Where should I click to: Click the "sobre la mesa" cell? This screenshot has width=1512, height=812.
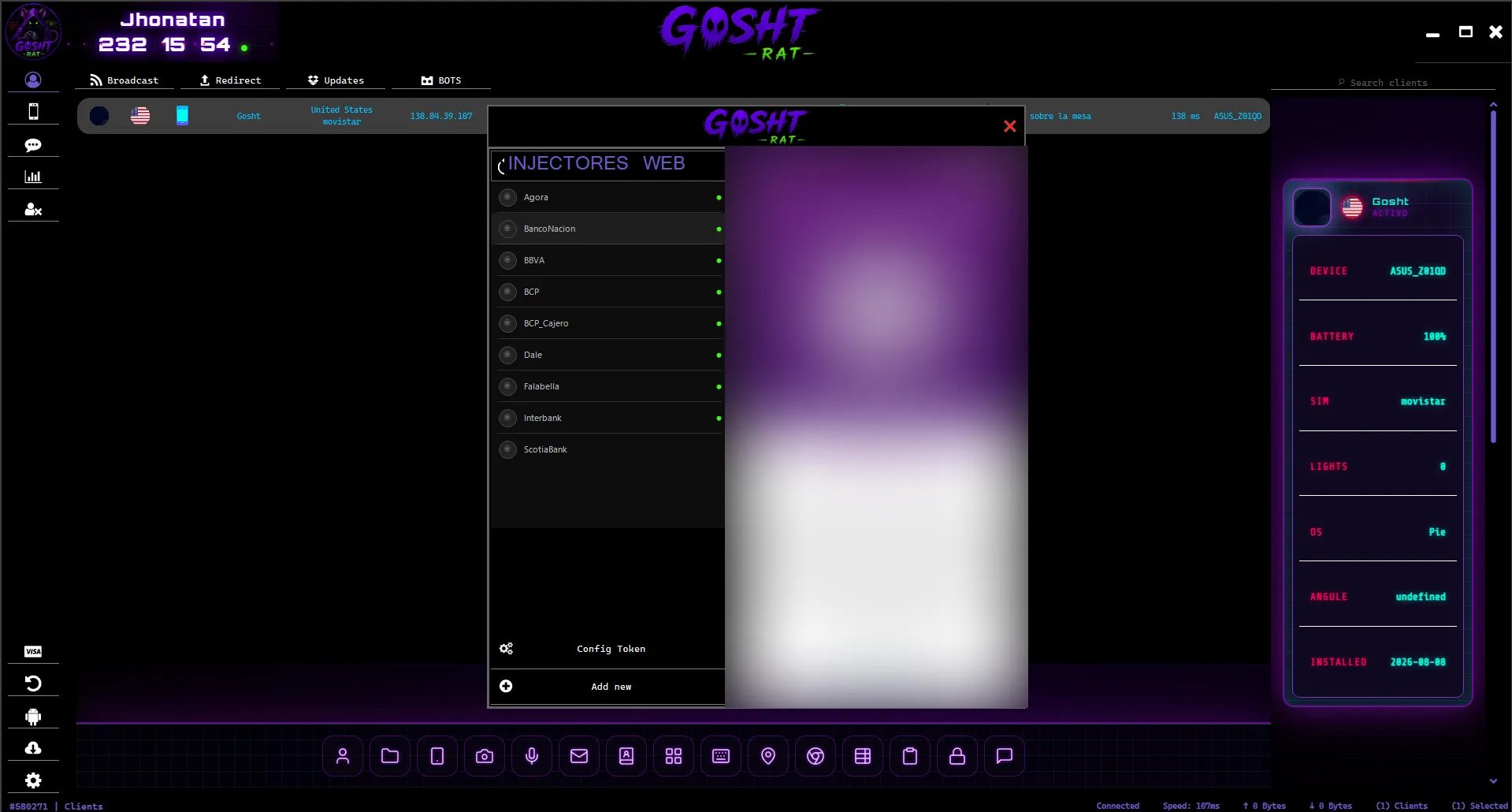(1061, 116)
